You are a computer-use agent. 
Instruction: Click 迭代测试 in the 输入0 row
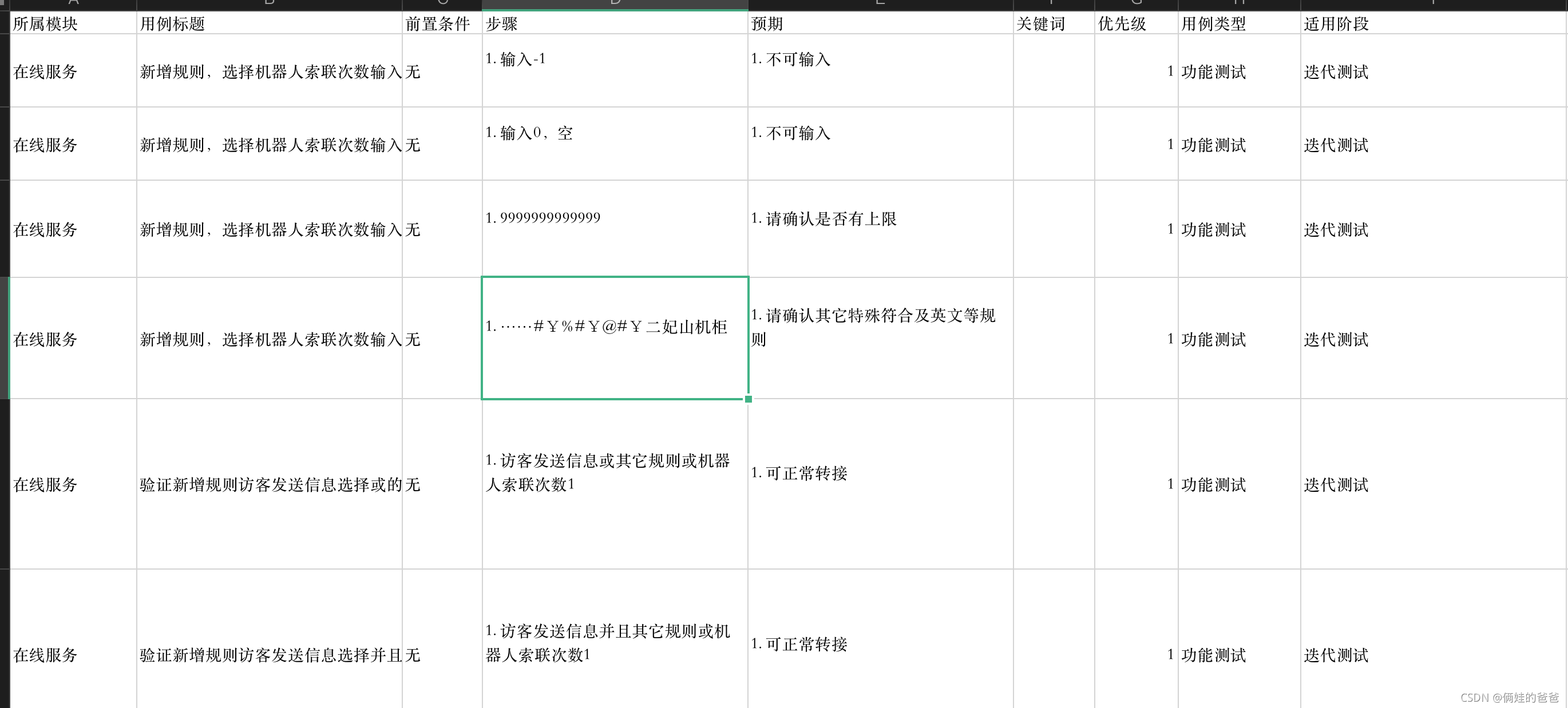(x=1434, y=144)
